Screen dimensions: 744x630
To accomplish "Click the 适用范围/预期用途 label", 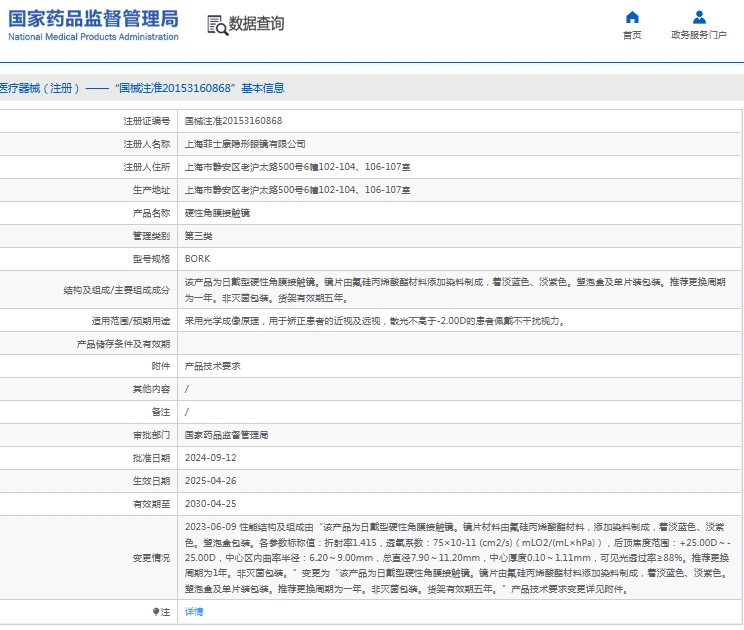I will pyautogui.click(x=130, y=321).
